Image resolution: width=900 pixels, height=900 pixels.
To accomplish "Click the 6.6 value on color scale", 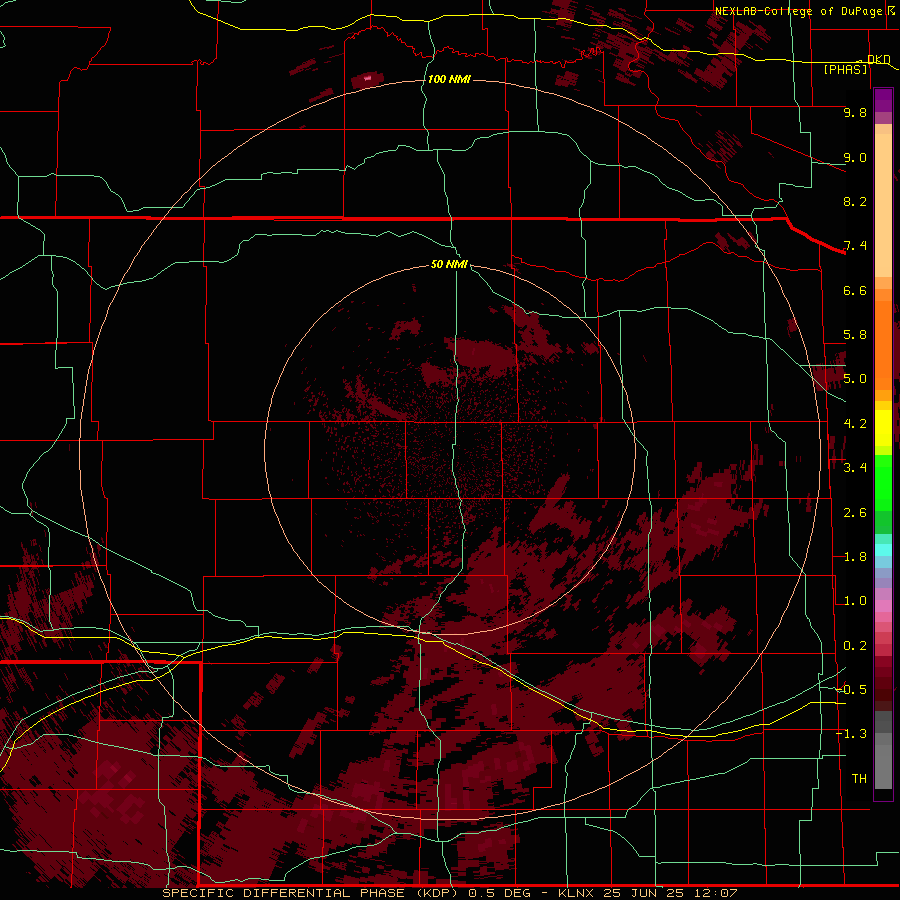I will tap(855, 290).
